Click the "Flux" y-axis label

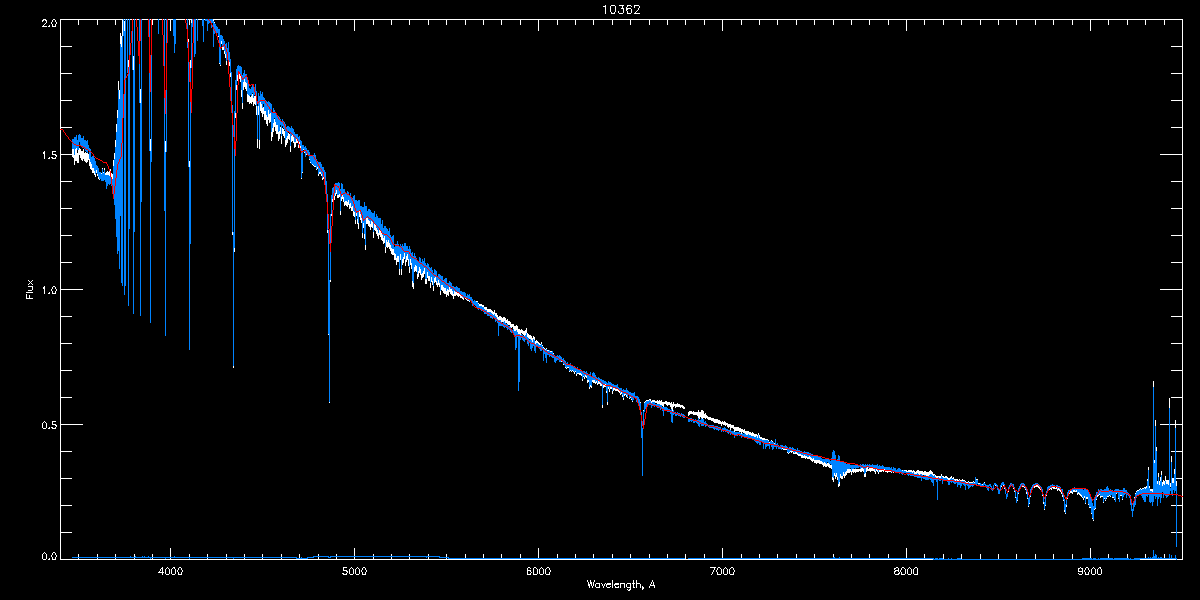(x=30, y=290)
